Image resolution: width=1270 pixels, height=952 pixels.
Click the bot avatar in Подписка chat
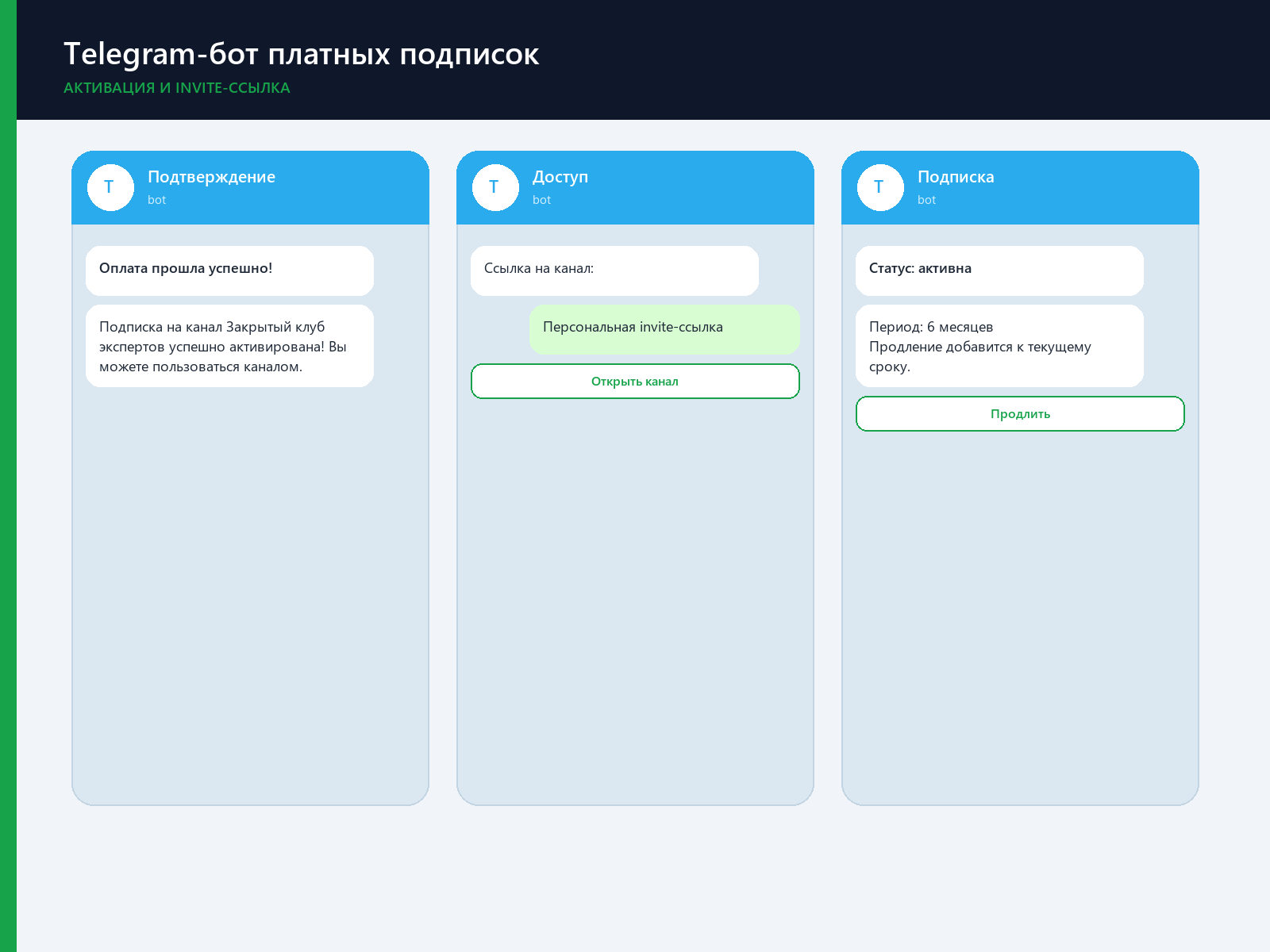tap(880, 187)
